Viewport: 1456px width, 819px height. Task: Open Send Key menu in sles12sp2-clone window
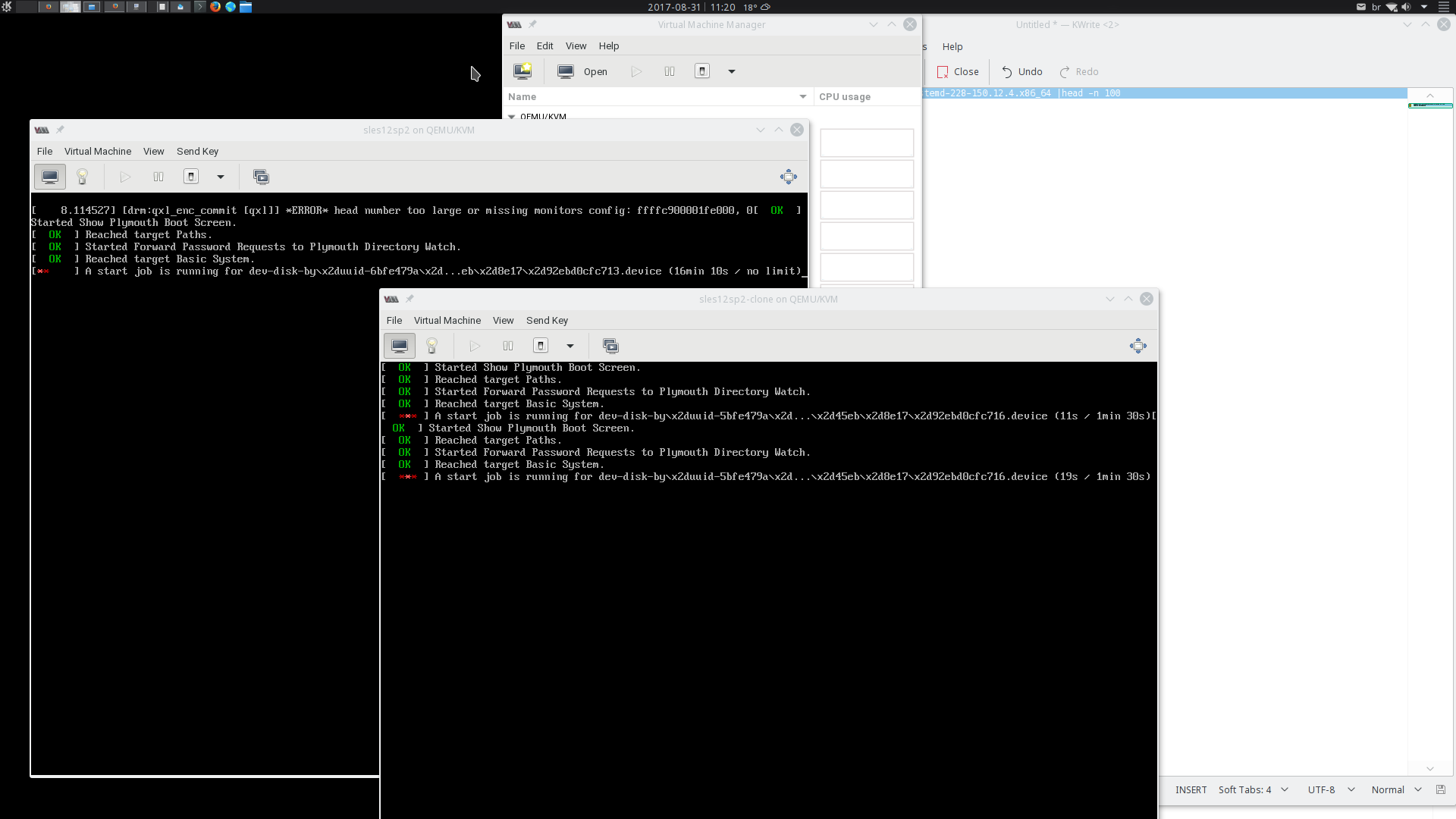(x=548, y=321)
